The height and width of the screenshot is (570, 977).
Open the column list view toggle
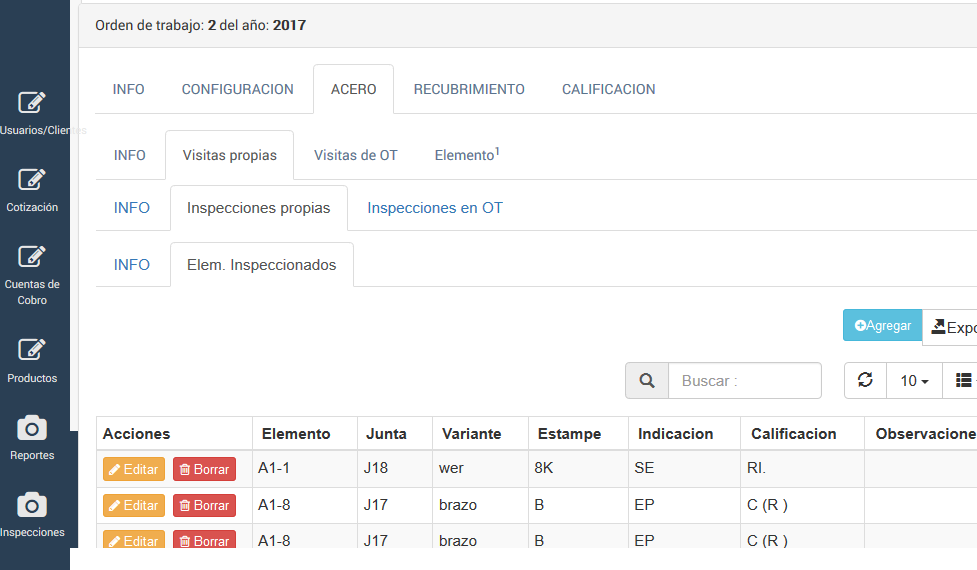pyautogui.click(x=963, y=381)
